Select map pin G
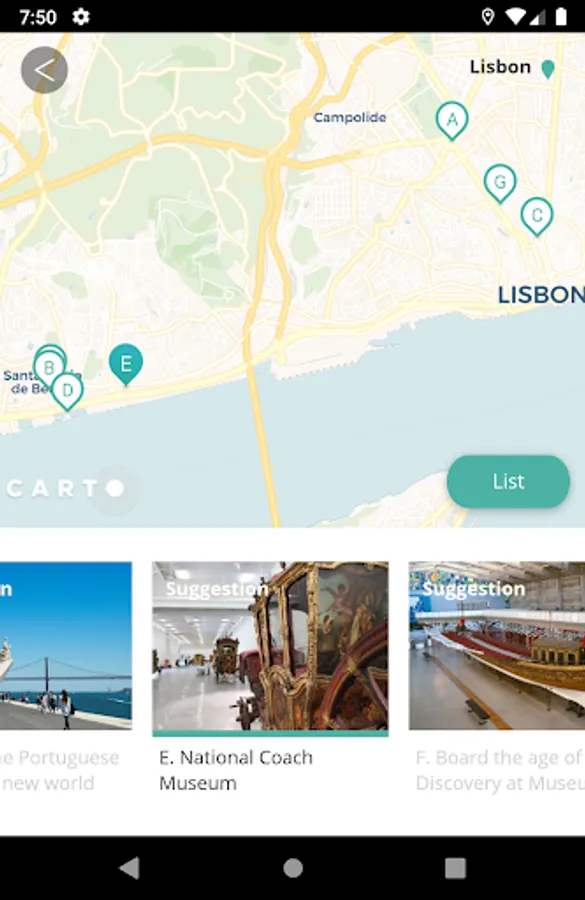This screenshot has width=585, height=900. [499, 184]
